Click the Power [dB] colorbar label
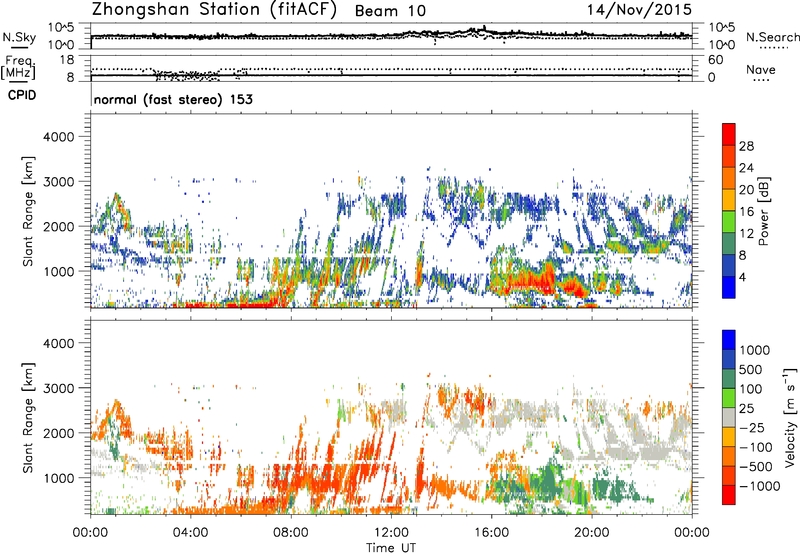 click(763, 211)
